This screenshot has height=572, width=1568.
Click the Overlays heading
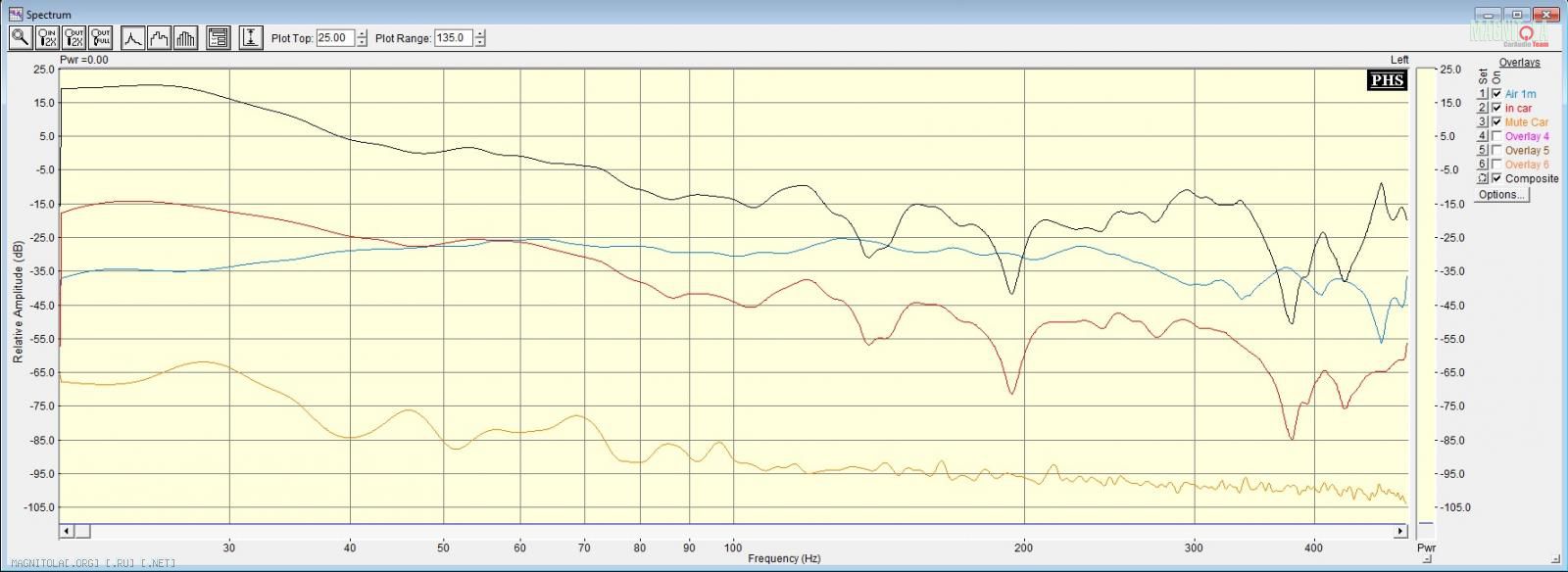click(1519, 63)
